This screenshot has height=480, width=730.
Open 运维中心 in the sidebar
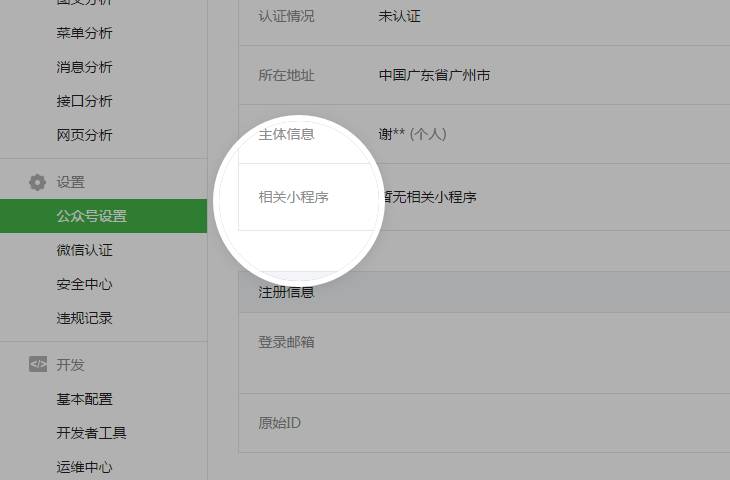(x=84, y=467)
